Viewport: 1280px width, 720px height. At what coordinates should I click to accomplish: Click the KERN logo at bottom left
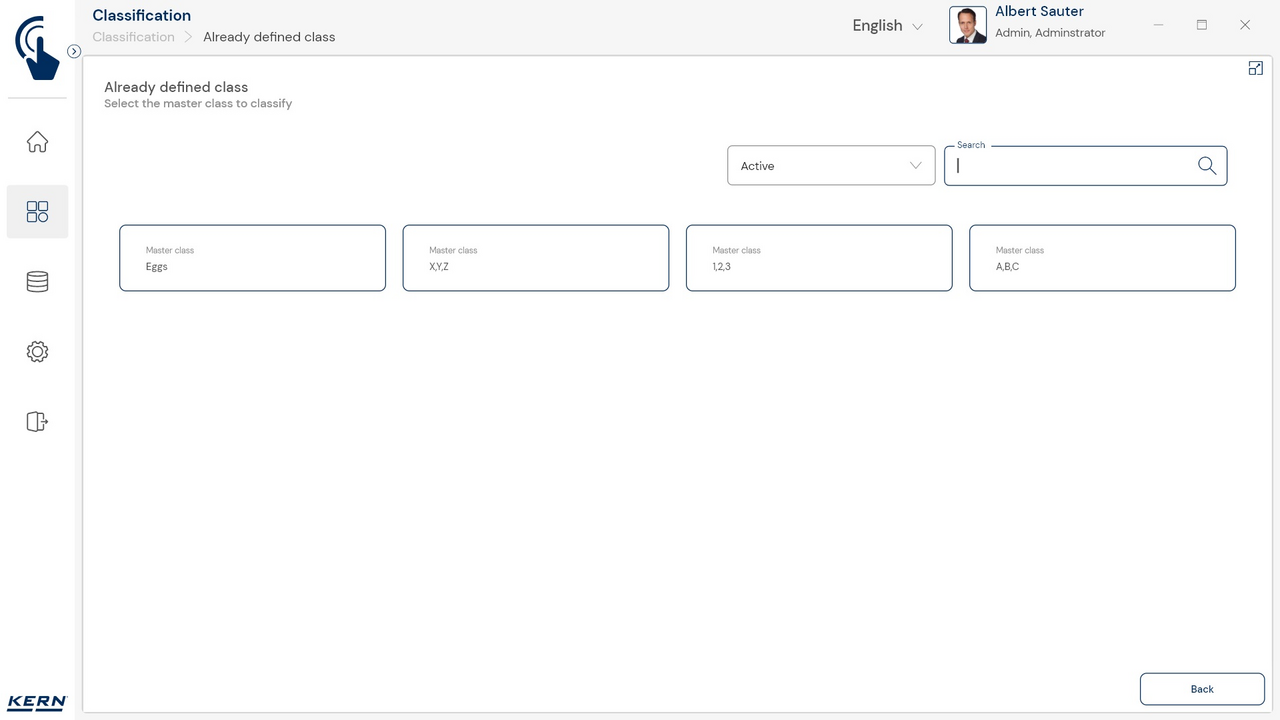(37, 702)
